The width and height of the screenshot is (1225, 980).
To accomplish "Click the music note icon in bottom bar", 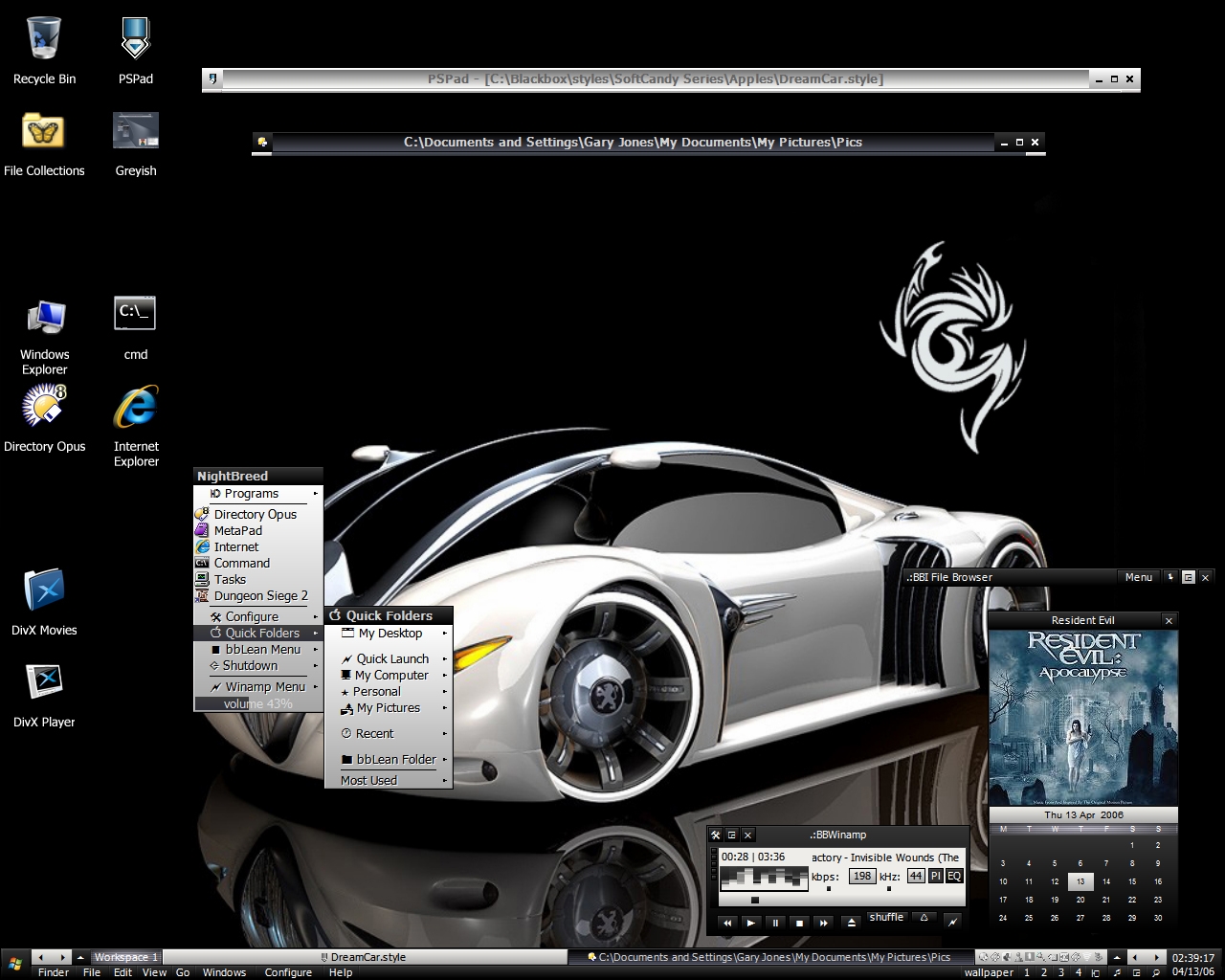I will [1116, 972].
